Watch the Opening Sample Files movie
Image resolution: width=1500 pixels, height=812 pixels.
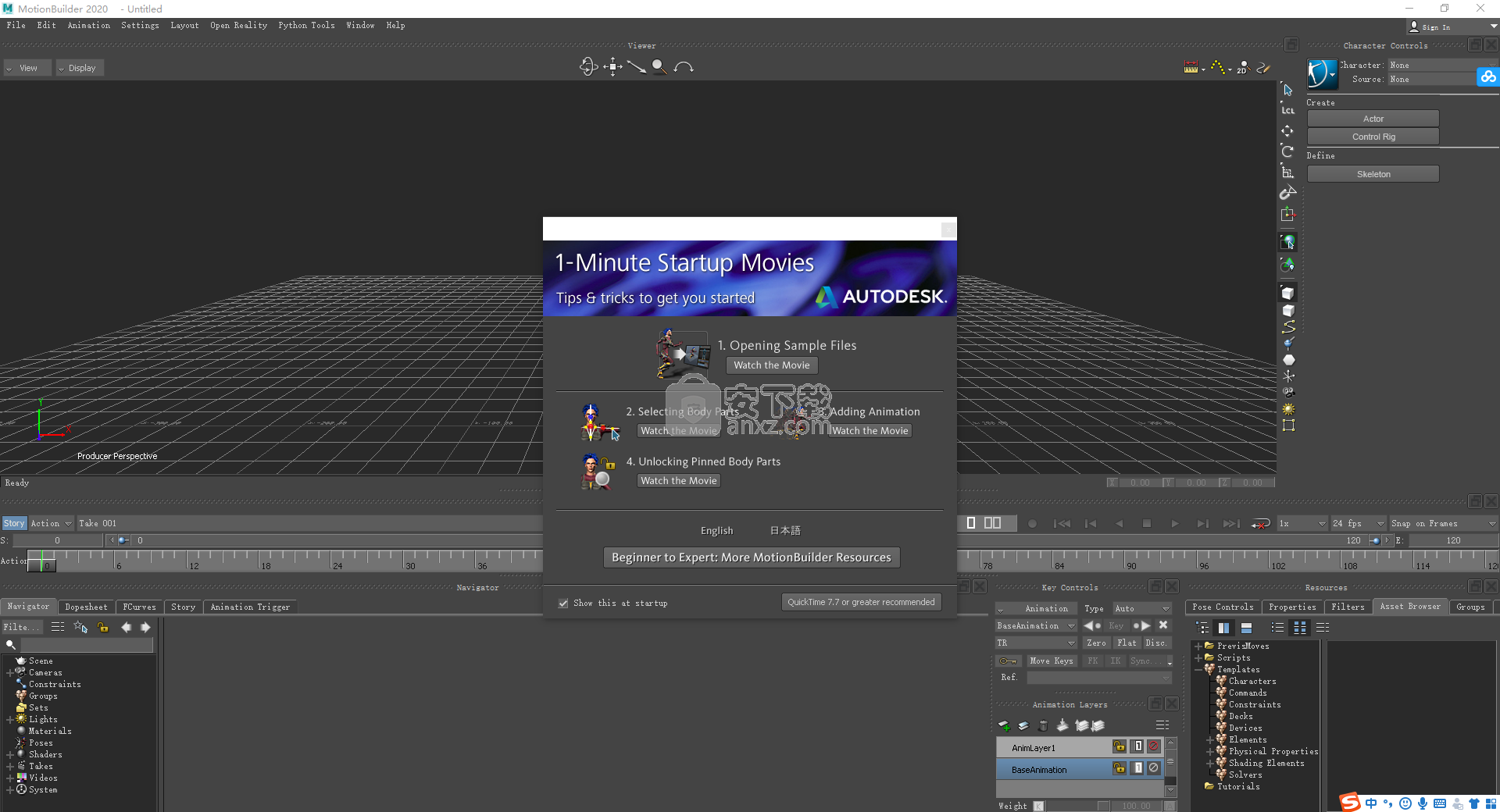(772, 365)
